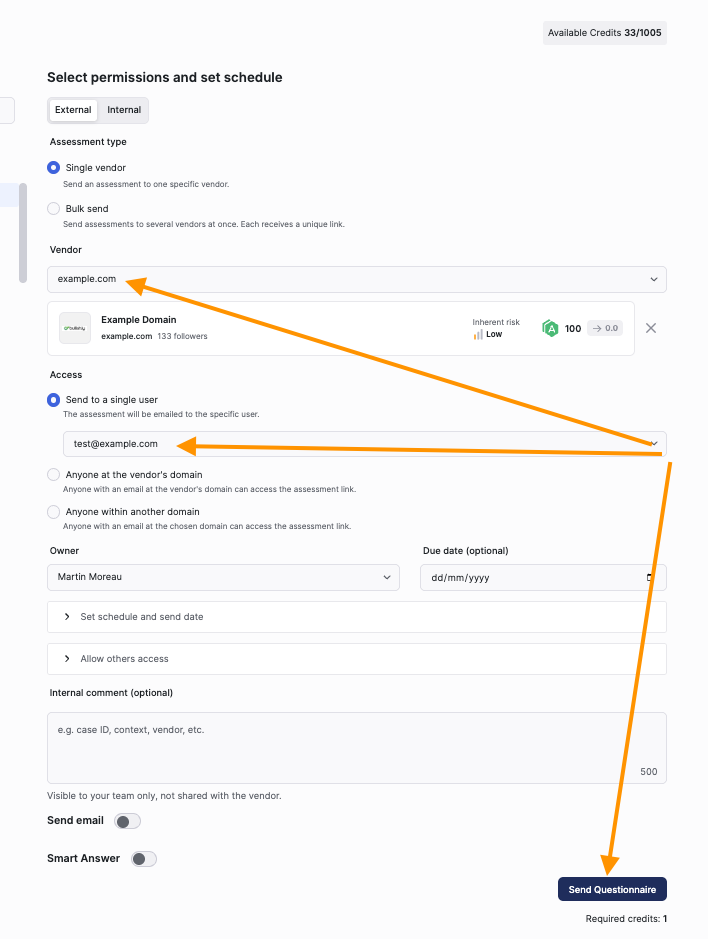Enable the Send email toggle
Viewport: 708px width, 939px height.
click(x=128, y=821)
